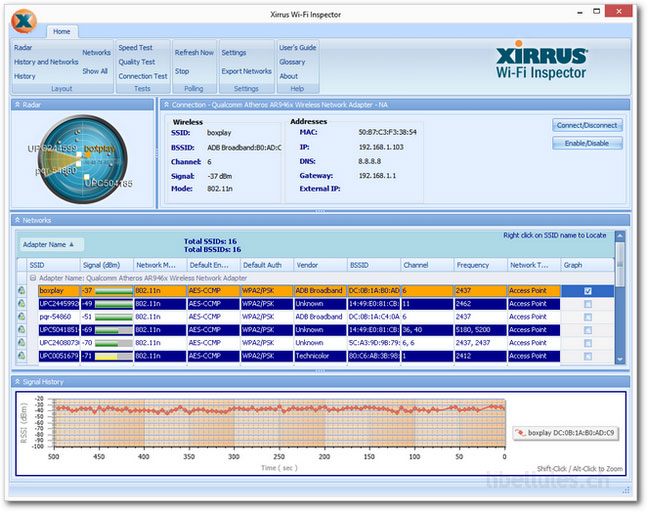648x512 pixels.
Task: Sort by the Signal (dBm) column
Action: pyautogui.click(x=107, y=265)
